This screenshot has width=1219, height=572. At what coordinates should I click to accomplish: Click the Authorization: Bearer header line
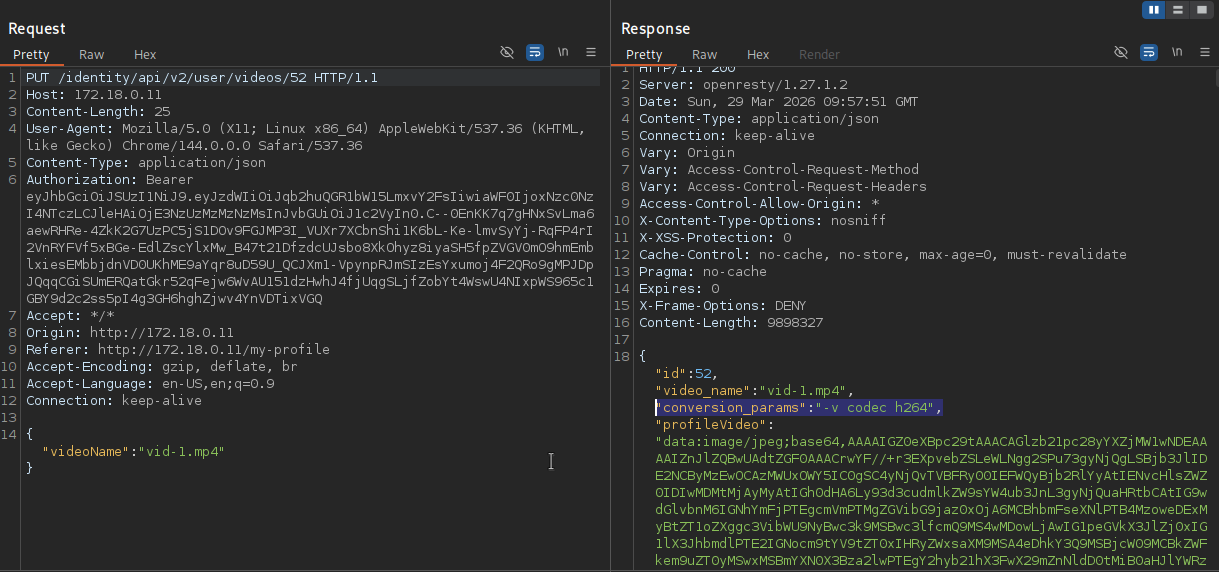pyautogui.click(x=111, y=180)
